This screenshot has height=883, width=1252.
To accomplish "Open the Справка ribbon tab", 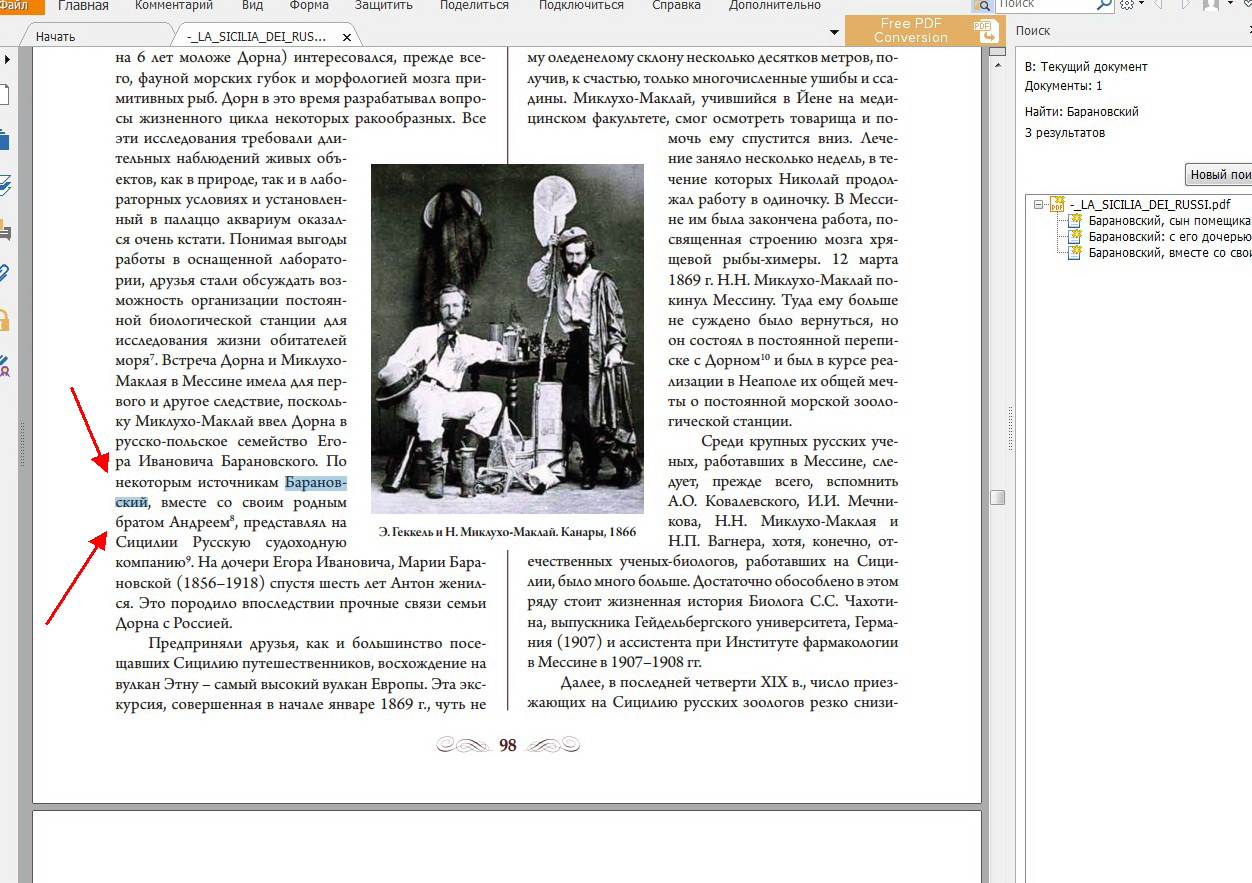I will coord(676,5).
